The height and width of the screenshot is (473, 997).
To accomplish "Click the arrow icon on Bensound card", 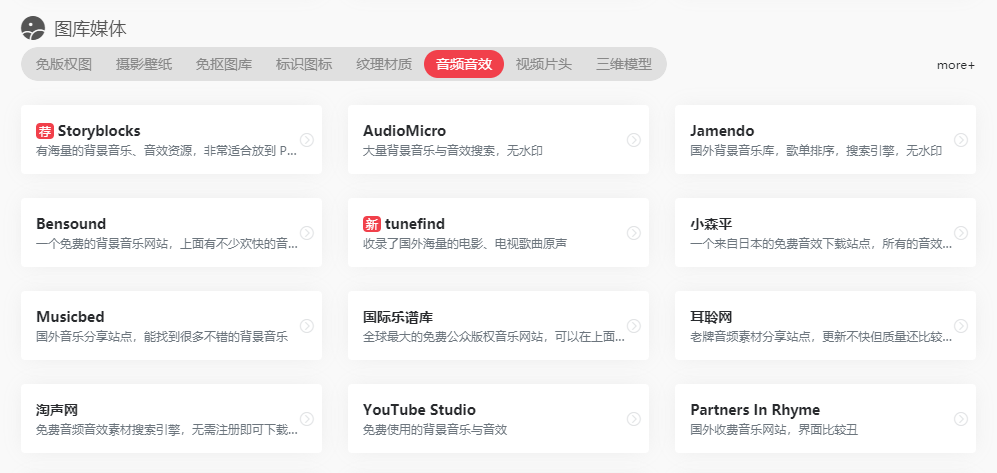I will 307,233.
